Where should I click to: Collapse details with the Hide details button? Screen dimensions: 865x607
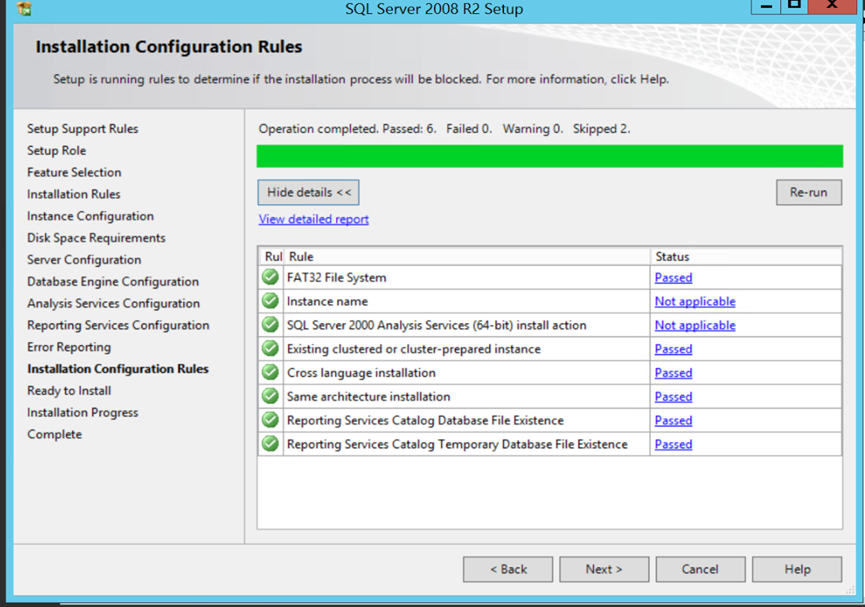308,192
